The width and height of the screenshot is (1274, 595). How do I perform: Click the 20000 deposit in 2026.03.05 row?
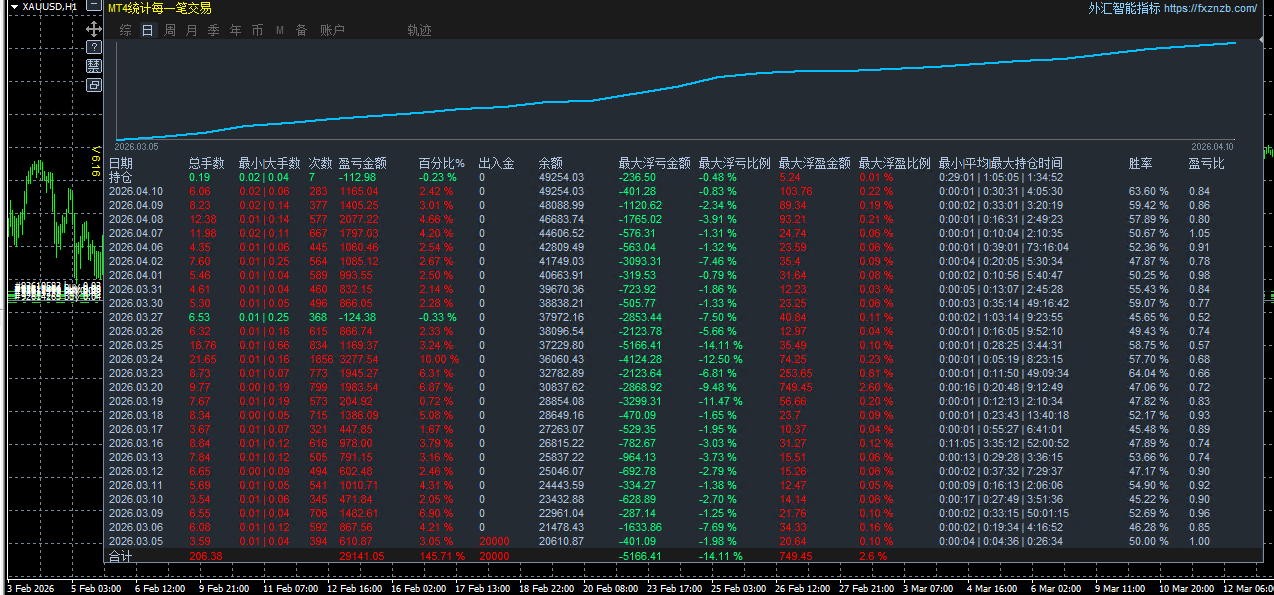click(x=494, y=541)
